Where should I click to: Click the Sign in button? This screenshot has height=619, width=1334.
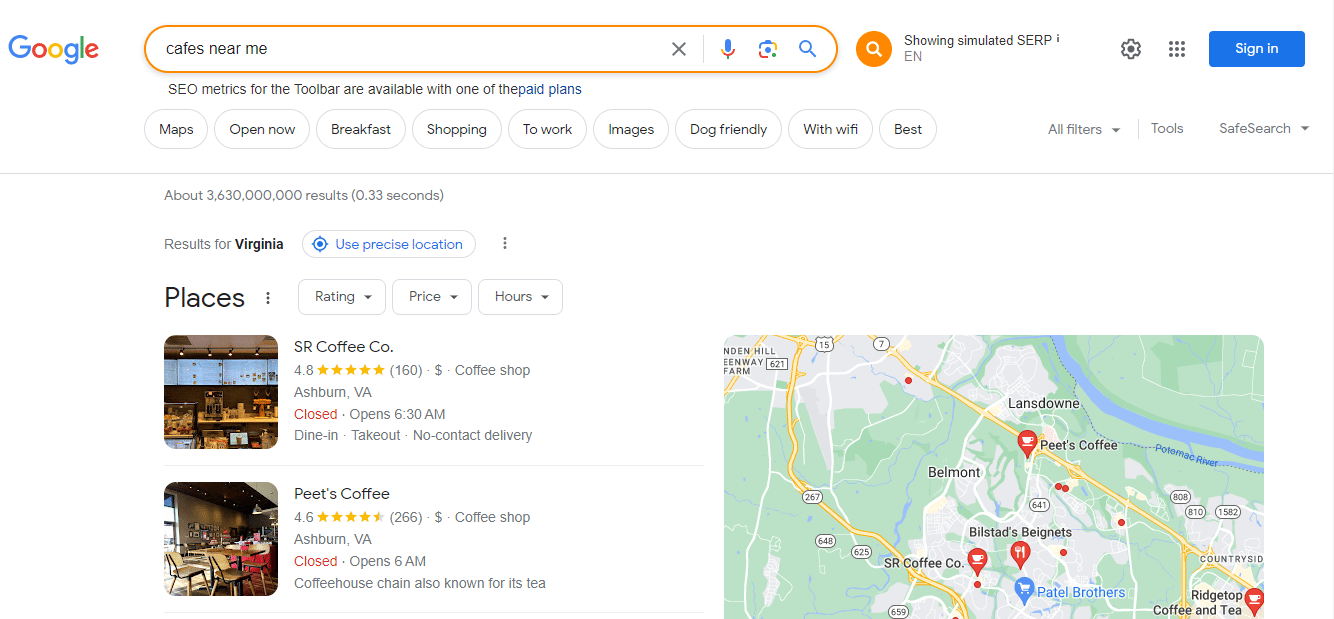tap(1256, 49)
